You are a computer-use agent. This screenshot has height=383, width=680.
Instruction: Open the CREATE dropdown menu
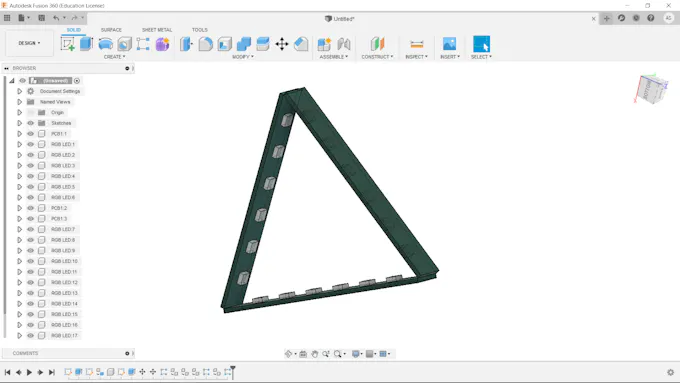pos(114,57)
